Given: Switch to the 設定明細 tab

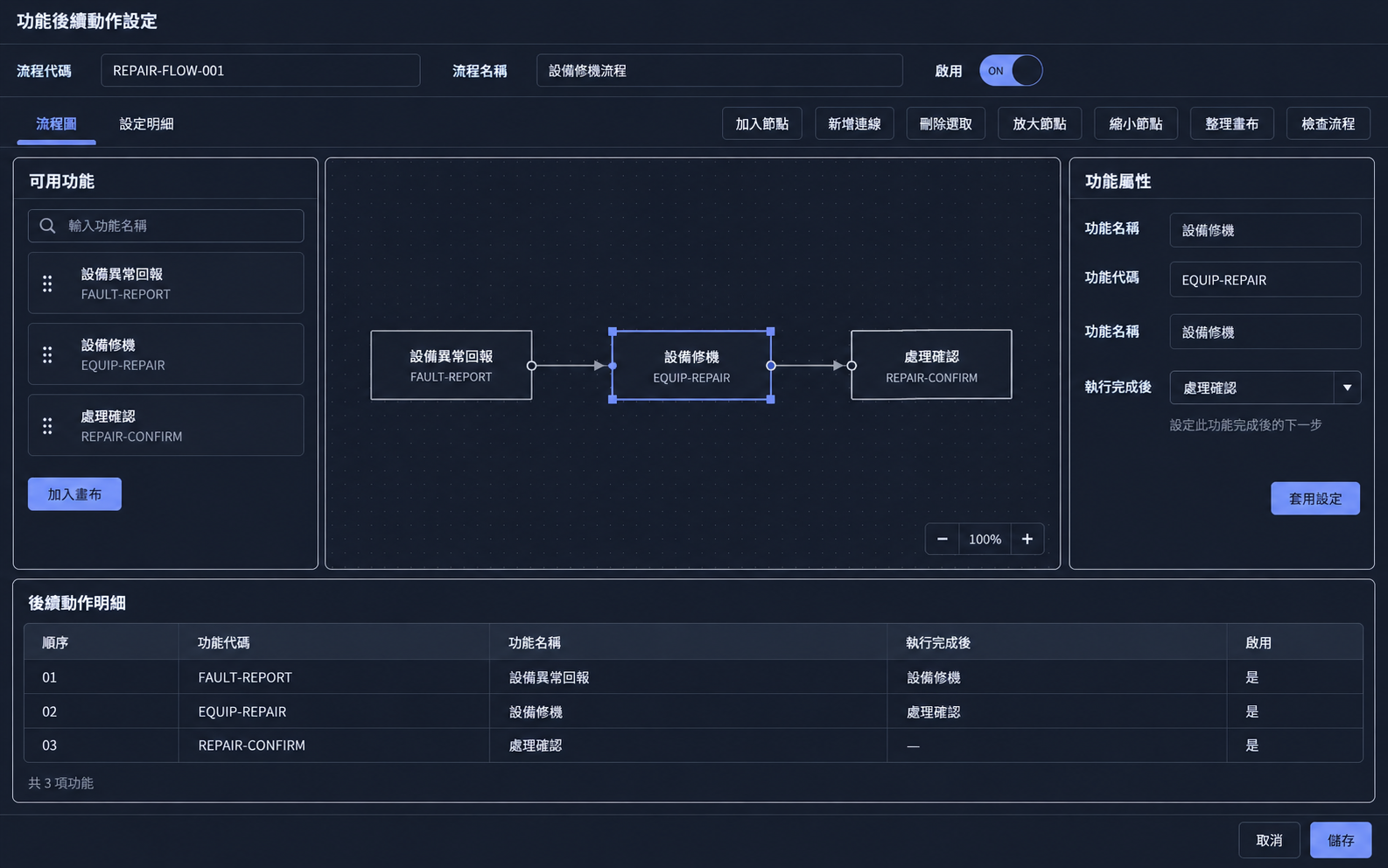Looking at the screenshot, I should pos(146,124).
